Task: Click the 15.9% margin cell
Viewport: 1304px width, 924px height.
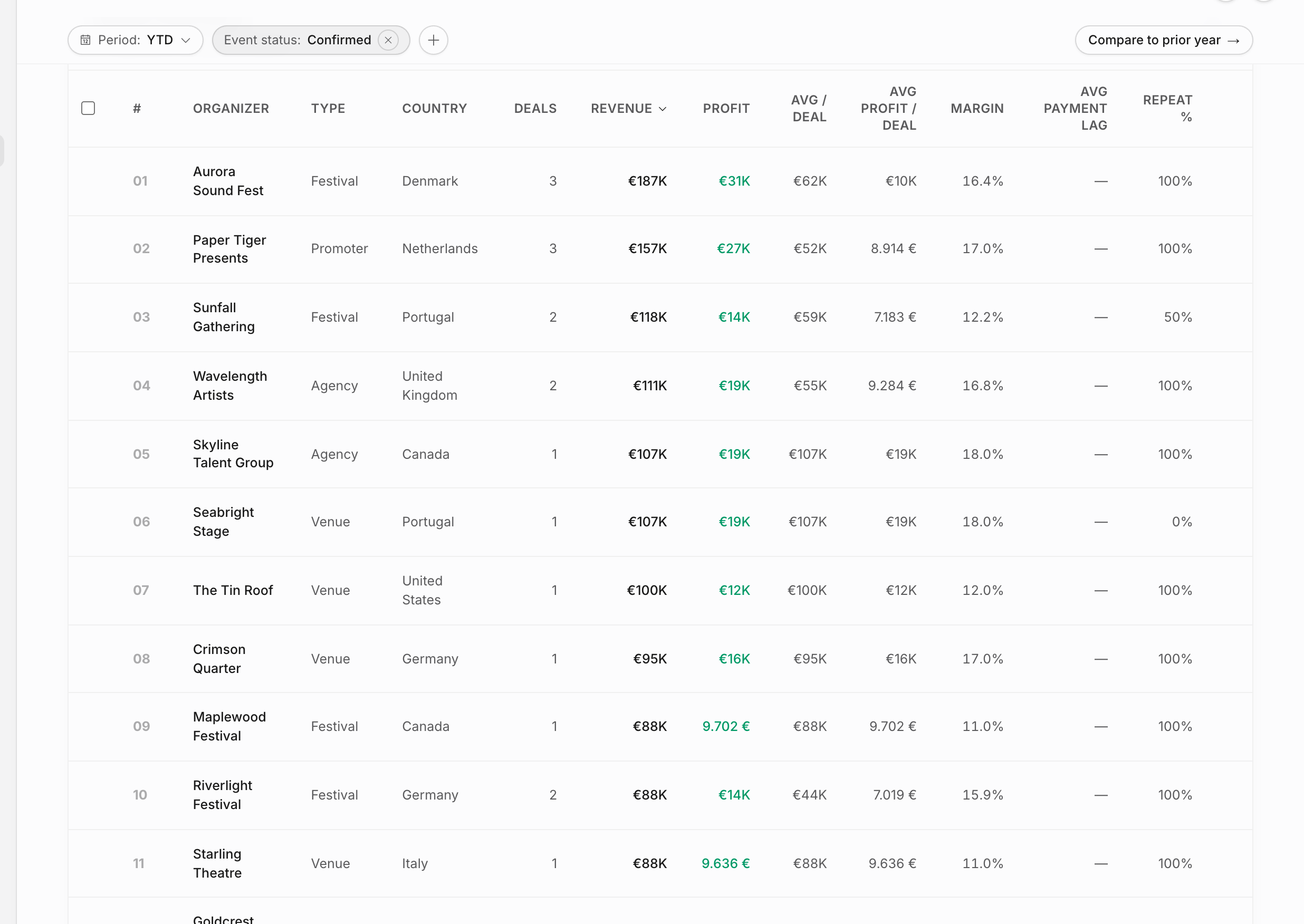Action: (x=983, y=794)
